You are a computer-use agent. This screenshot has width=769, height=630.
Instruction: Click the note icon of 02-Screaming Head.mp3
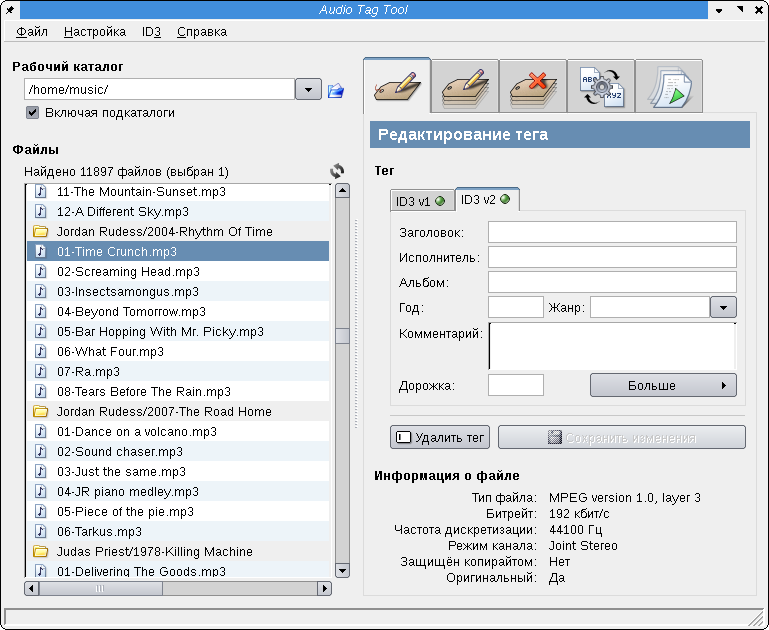pos(41,271)
